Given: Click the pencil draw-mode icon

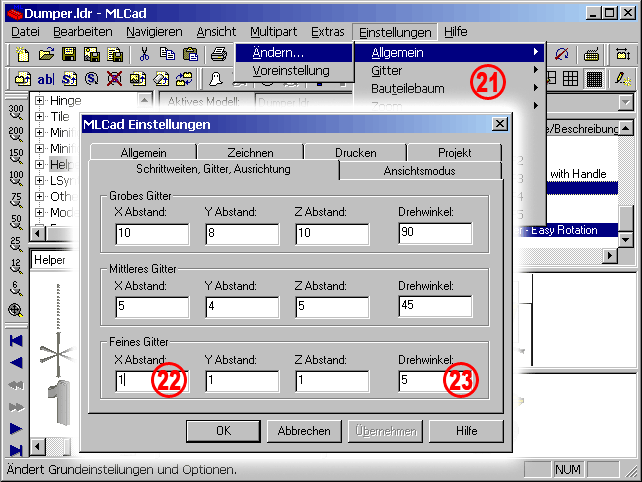Looking at the screenshot, I should point(623,79).
